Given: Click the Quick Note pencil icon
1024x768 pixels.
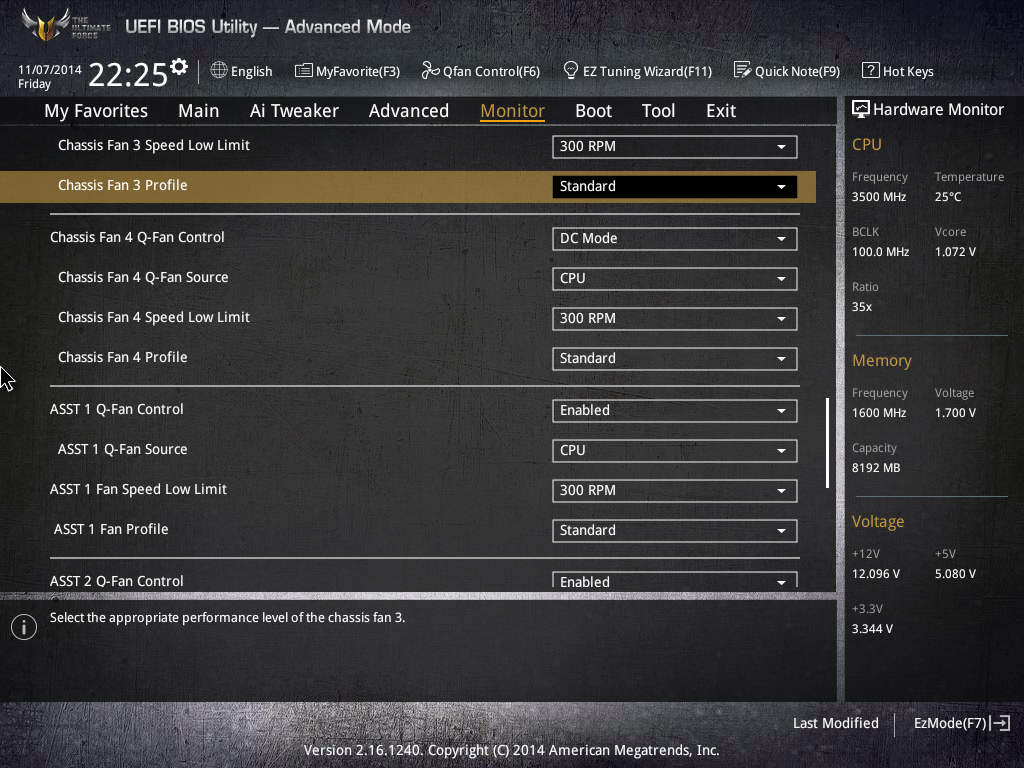Looking at the screenshot, I should coord(742,71).
